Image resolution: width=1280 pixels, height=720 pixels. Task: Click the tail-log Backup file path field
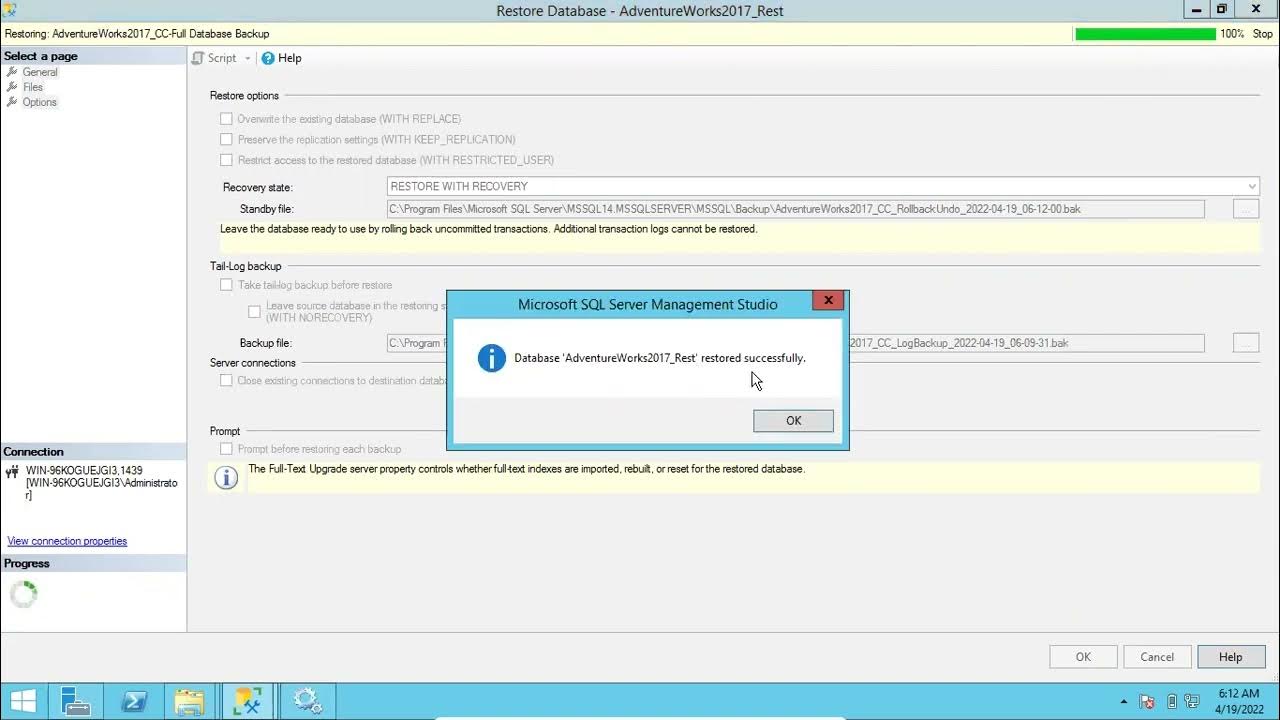[796, 343]
